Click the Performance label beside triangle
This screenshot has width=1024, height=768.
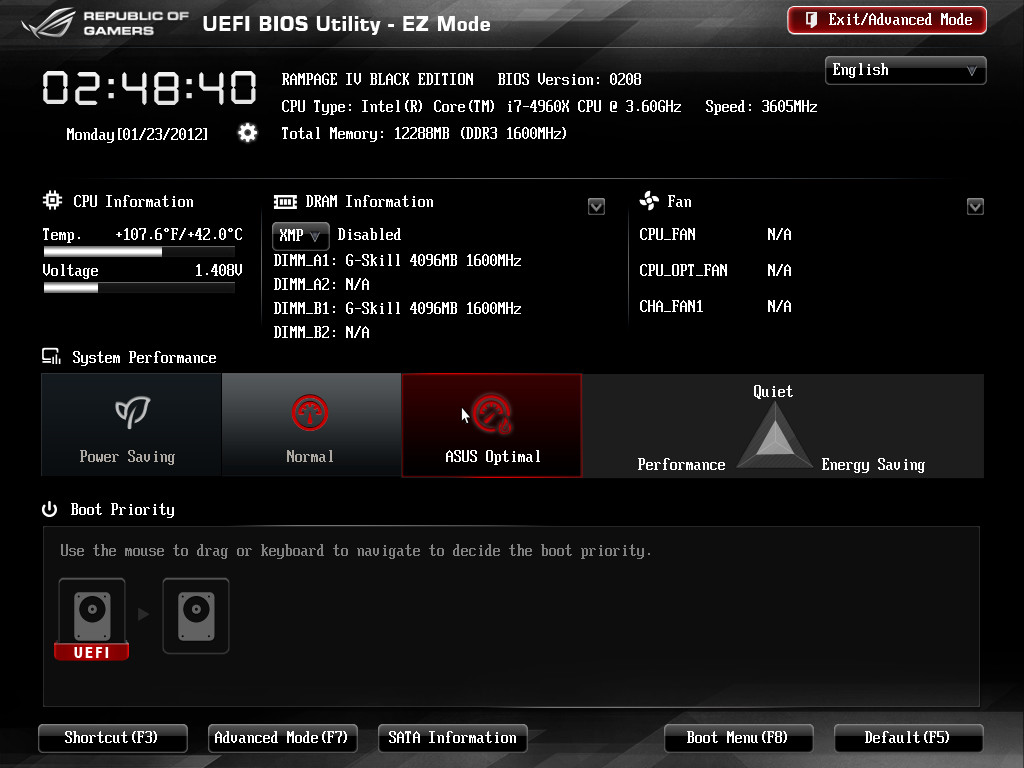click(681, 464)
